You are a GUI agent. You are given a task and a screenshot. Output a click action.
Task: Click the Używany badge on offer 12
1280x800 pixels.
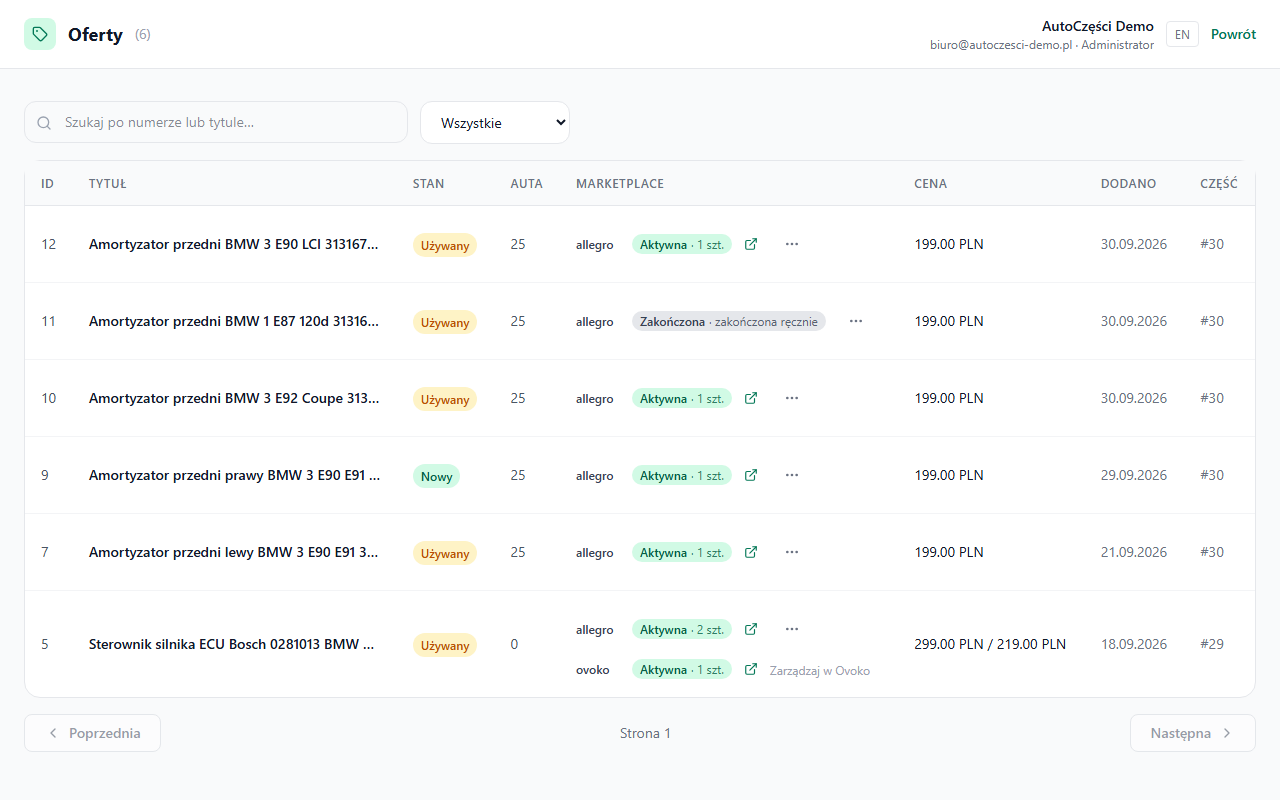[445, 245]
